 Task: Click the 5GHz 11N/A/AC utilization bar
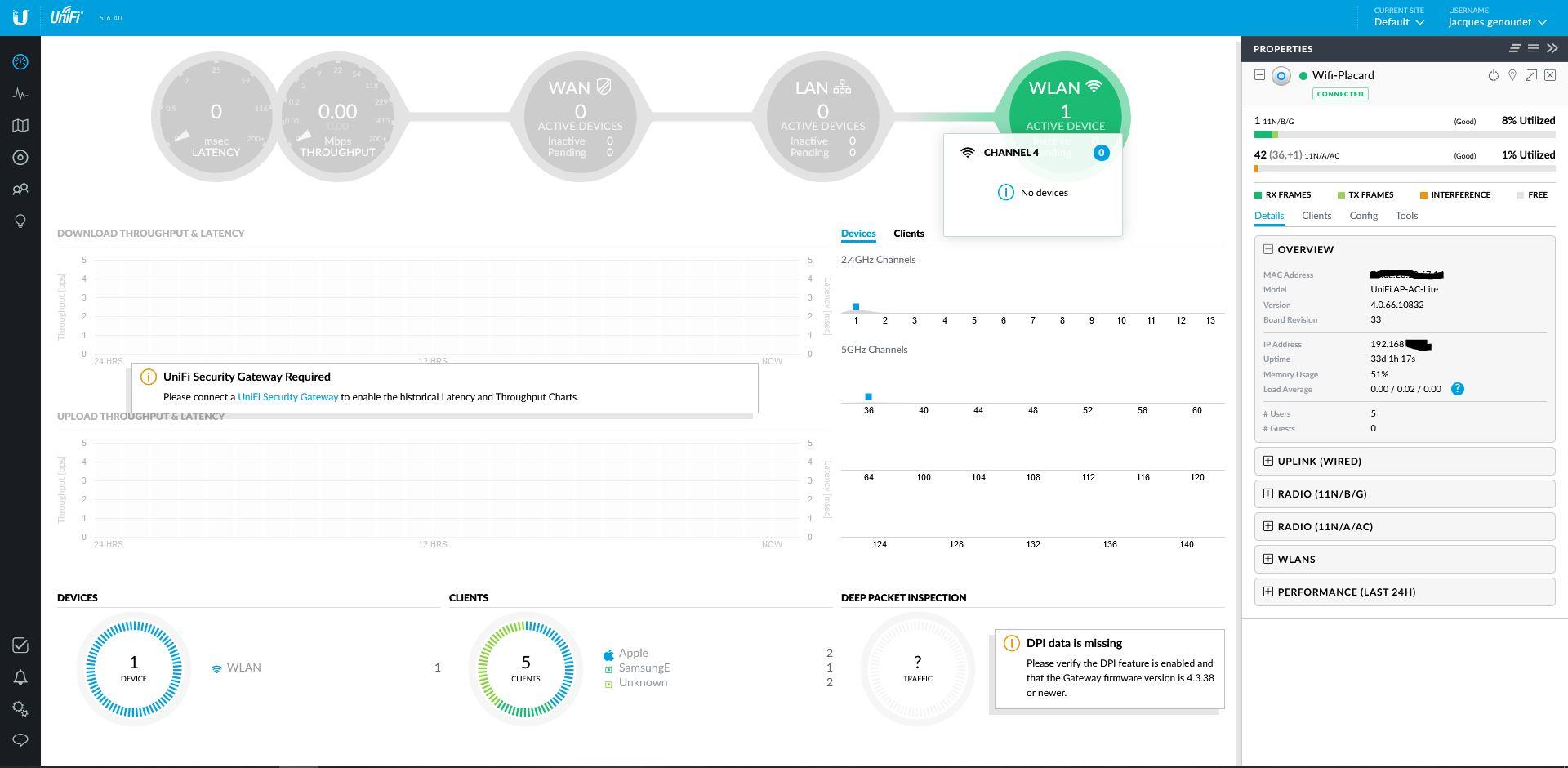1405,169
